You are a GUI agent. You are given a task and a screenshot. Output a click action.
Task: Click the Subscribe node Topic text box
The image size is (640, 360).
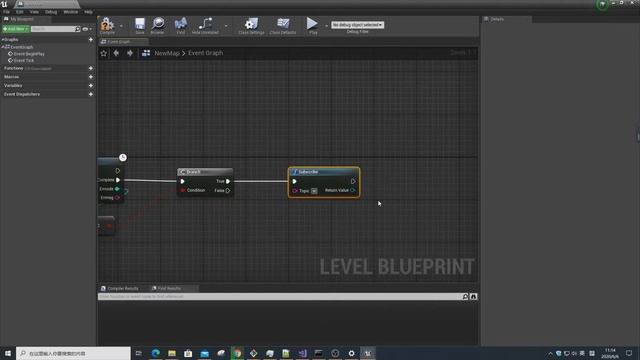point(314,191)
